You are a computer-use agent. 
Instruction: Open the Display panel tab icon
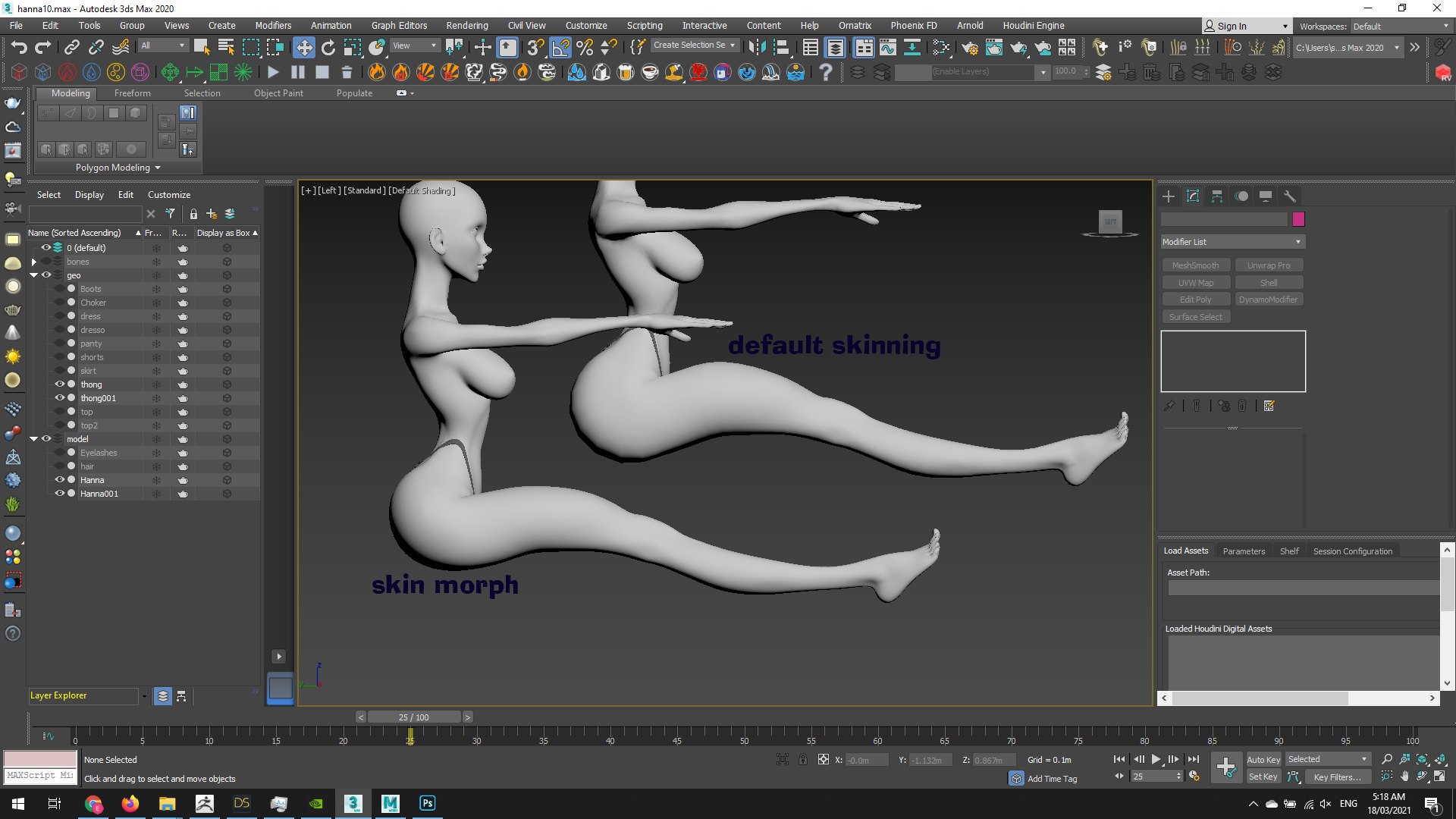click(1266, 196)
